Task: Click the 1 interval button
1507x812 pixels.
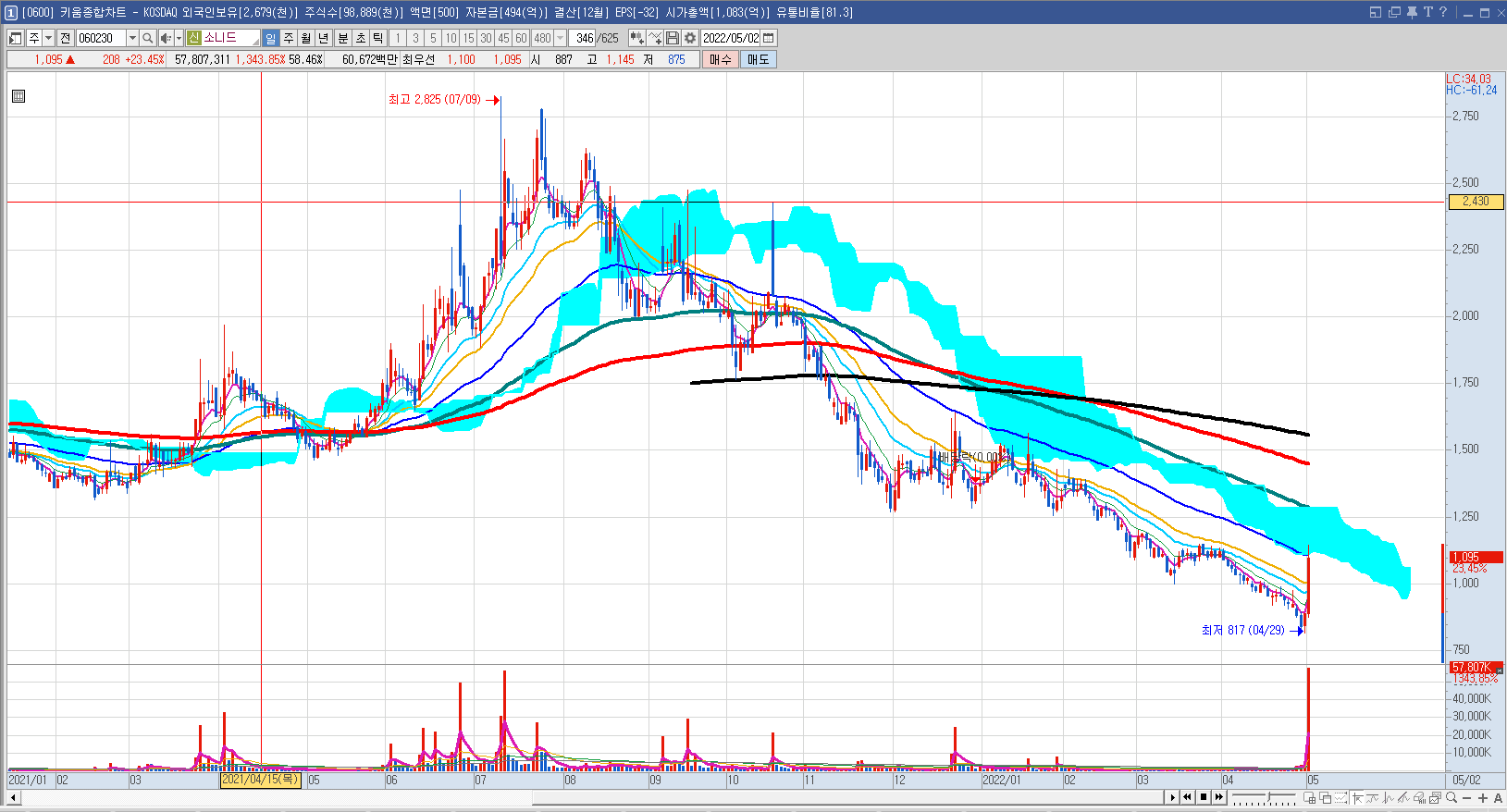Action: tap(398, 38)
